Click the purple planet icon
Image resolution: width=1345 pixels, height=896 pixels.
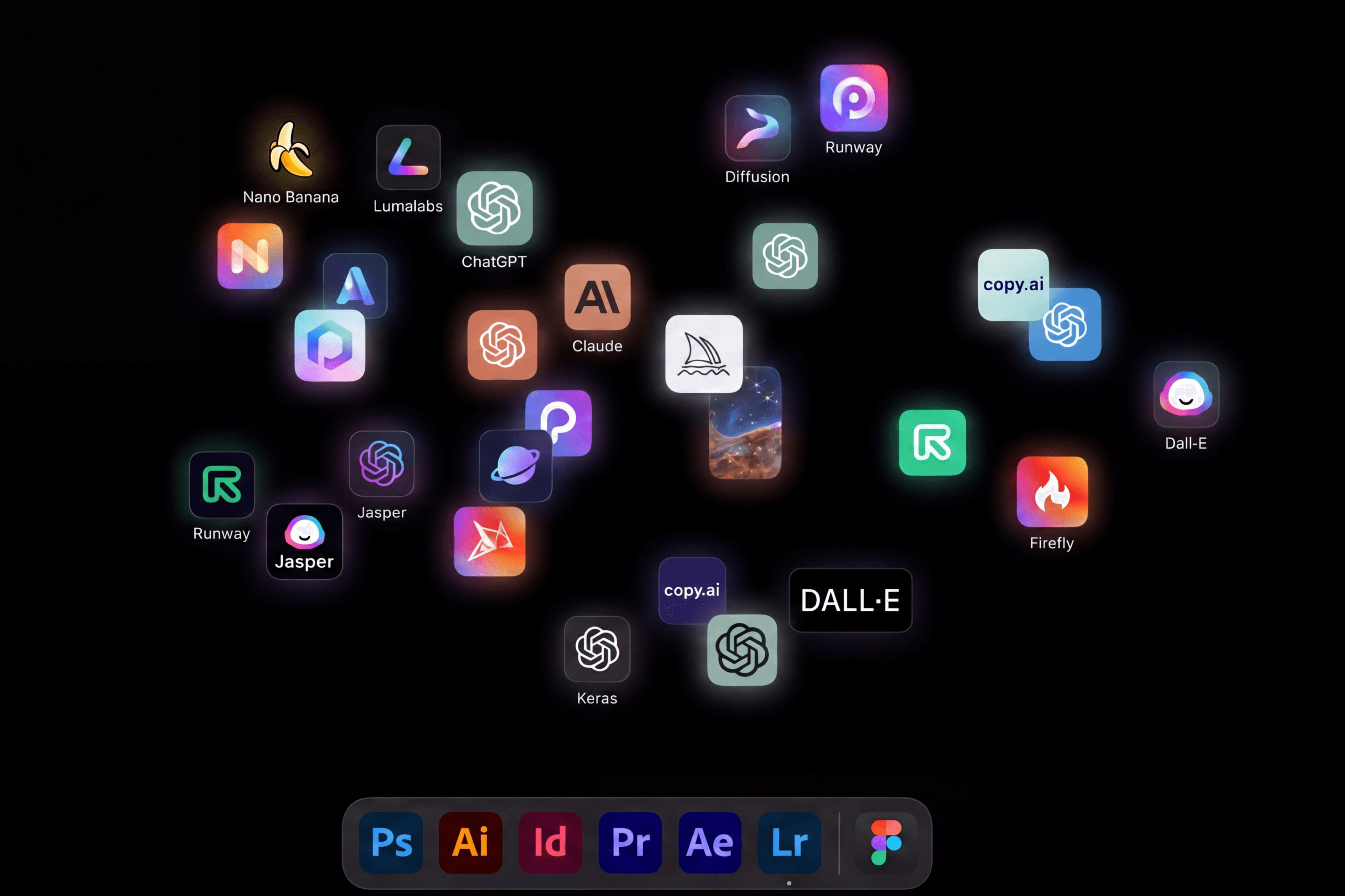(x=515, y=466)
